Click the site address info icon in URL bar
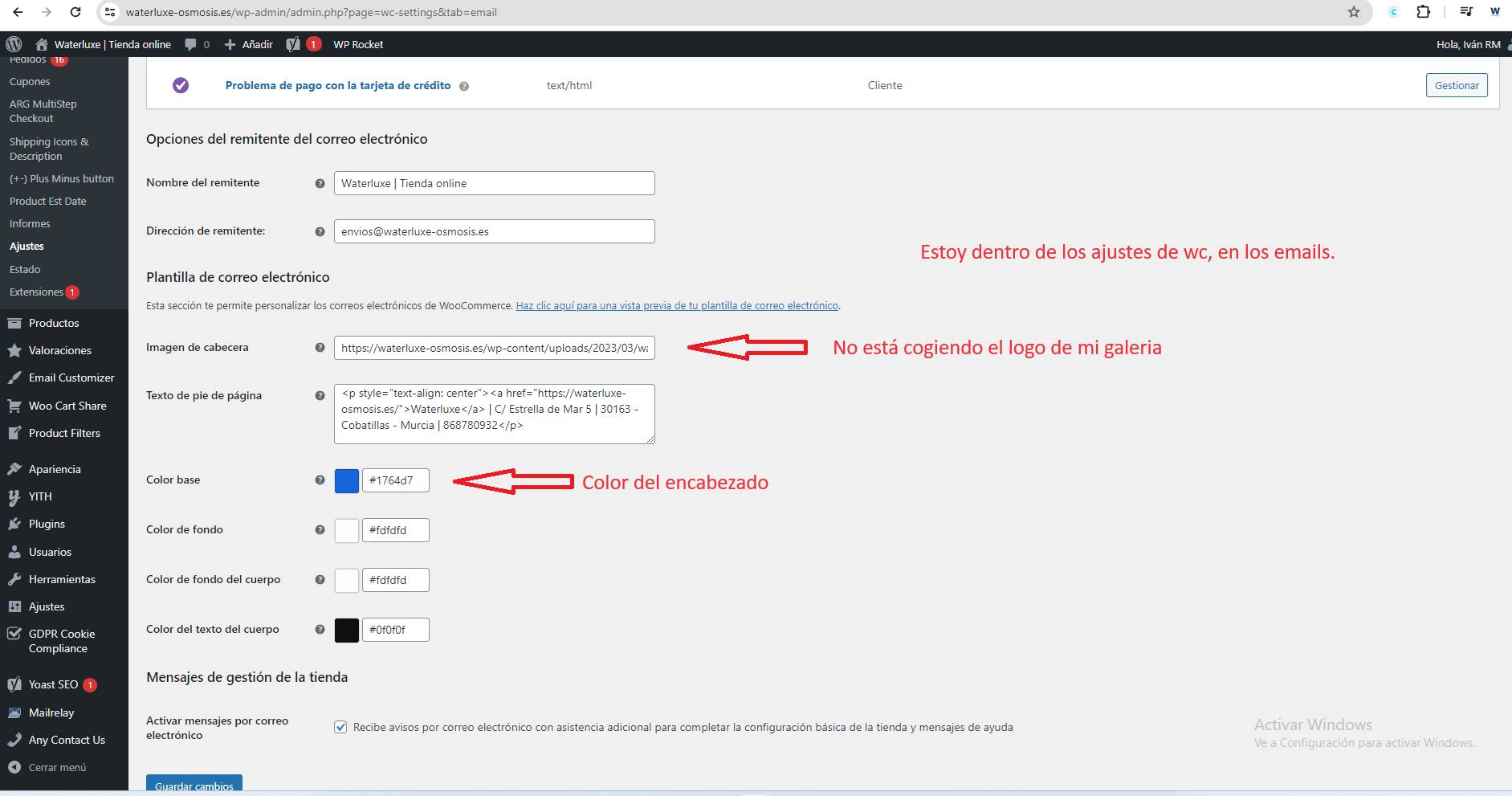The image size is (1512, 796). click(110, 12)
